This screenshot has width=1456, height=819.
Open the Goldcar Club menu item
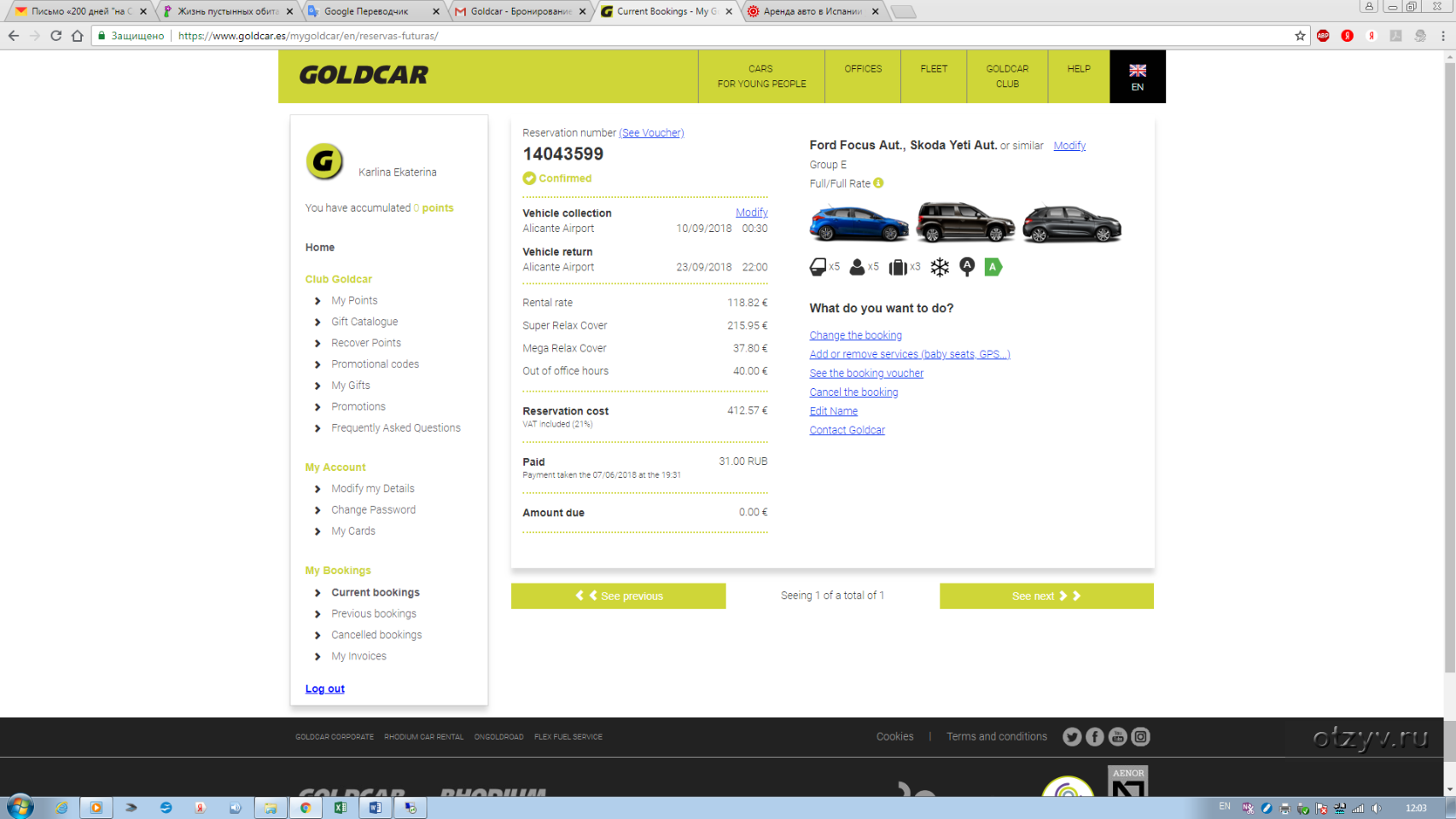[1007, 76]
